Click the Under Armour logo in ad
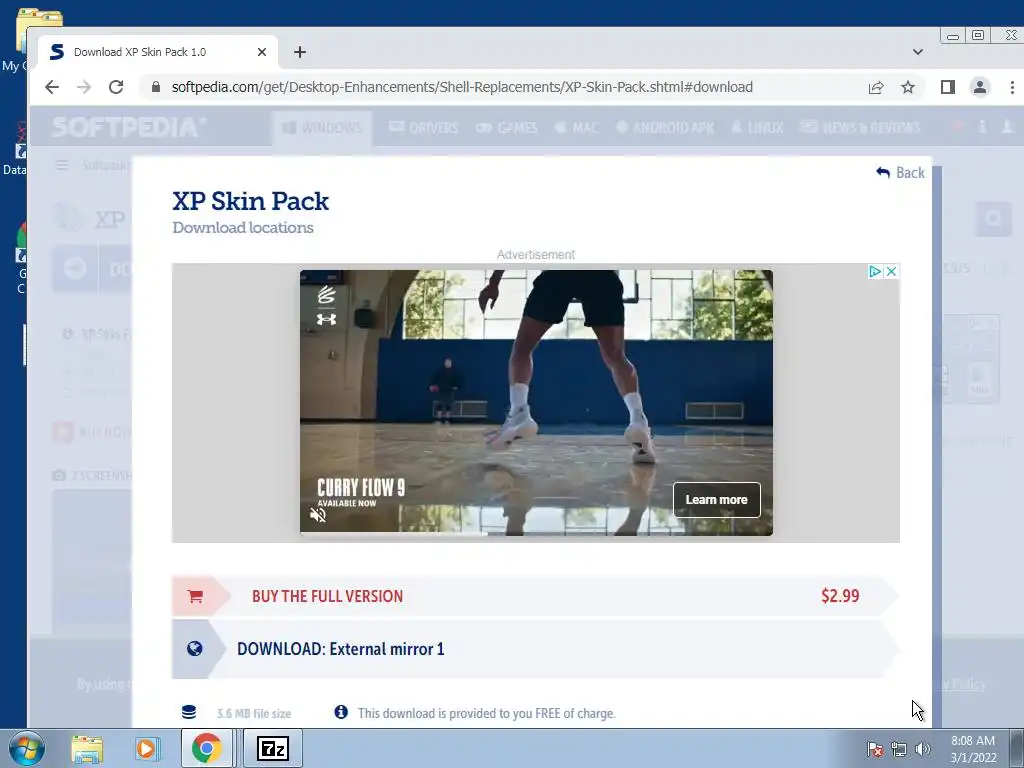The width and height of the screenshot is (1024, 768). [x=326, y=319]
